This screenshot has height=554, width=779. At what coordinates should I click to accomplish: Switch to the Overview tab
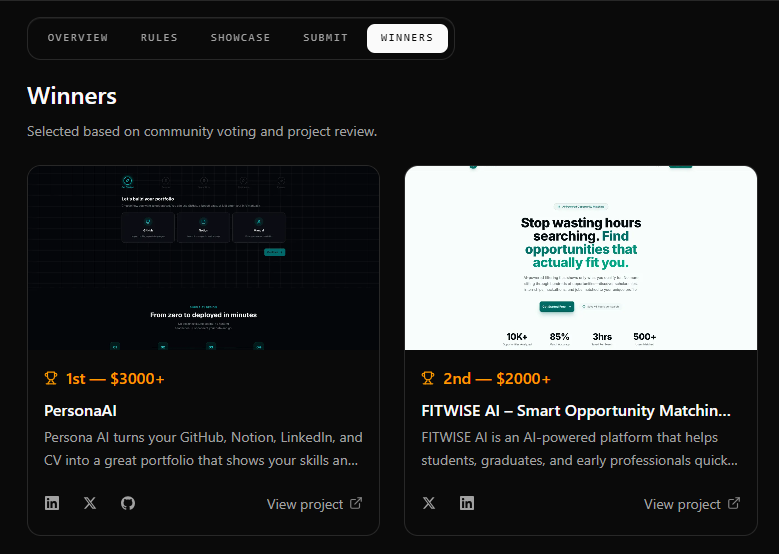pos(78,38)
